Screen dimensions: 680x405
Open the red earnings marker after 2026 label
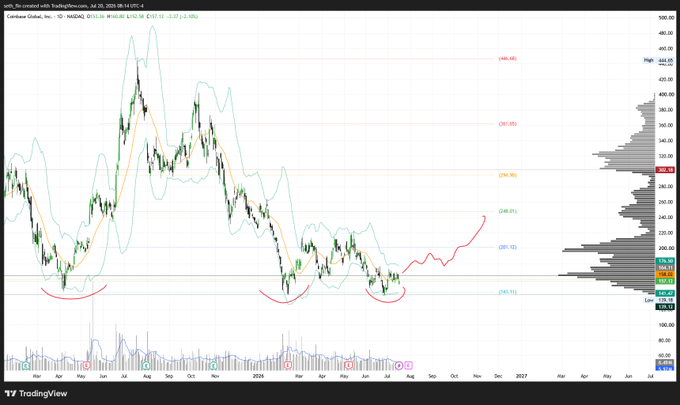pyautogui.click(x=287, y=366)
